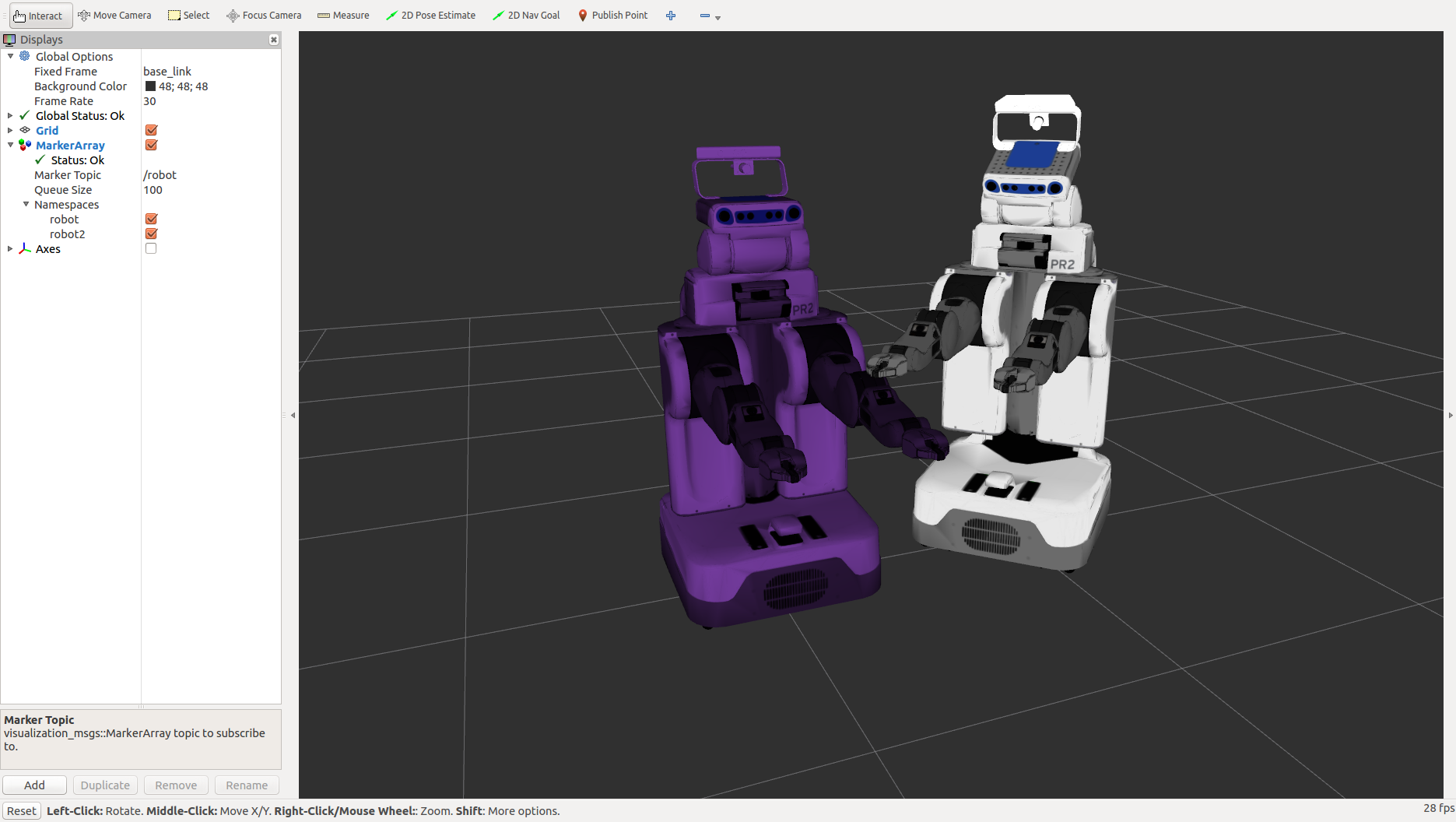Collapse the MarkerArray display node

point(10,145)
